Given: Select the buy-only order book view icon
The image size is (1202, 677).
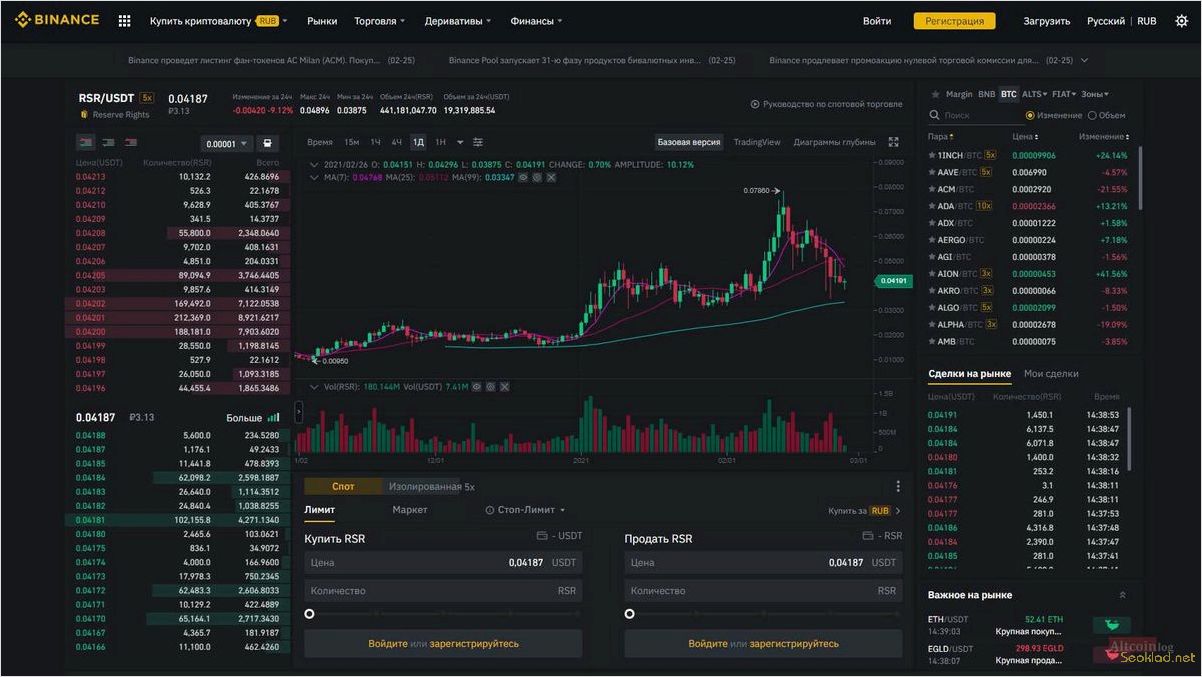Looking at the screenshot, I should (109, 143).
